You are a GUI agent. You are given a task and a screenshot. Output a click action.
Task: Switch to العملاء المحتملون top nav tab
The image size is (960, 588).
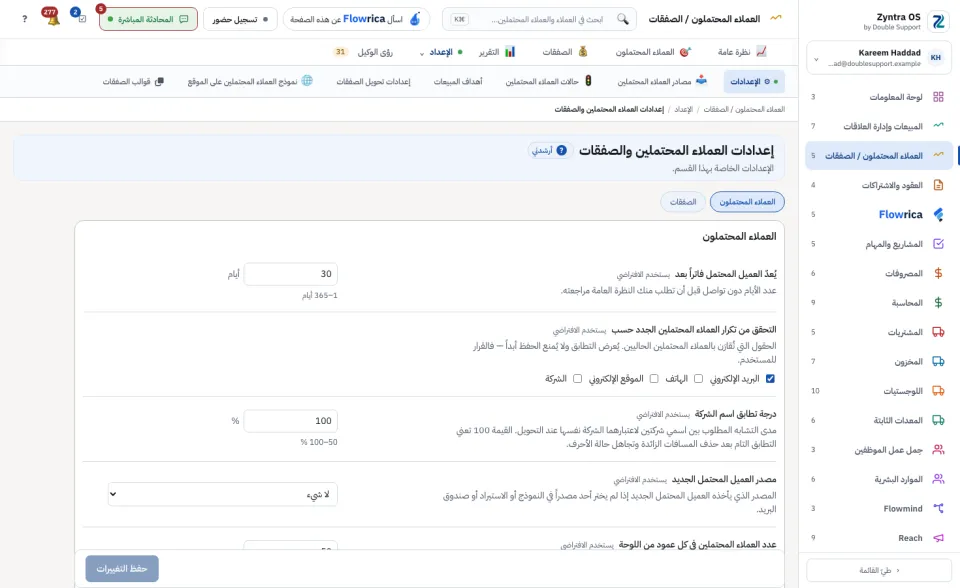[x=652, y=52]
